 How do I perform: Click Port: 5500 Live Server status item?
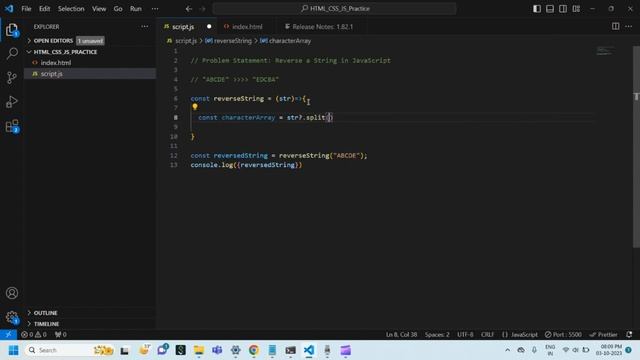[x=563, y=334]
